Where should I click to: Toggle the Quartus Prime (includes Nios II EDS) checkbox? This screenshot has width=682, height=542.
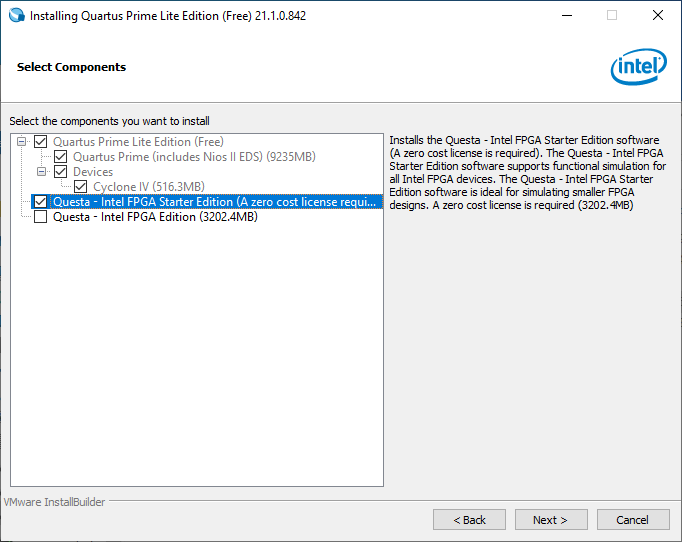click(x=60, y=157)
